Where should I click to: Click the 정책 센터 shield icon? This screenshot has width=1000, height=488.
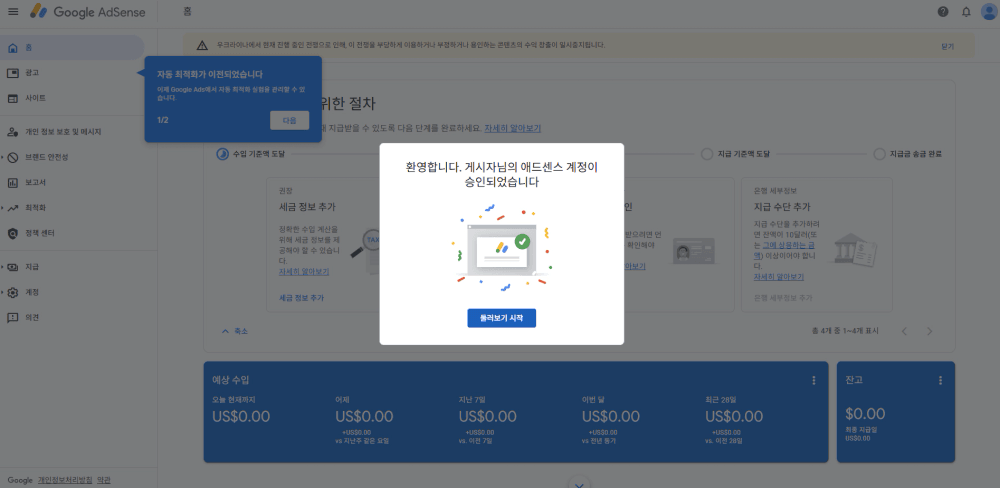pyautogui.click(x=13, y=233)
